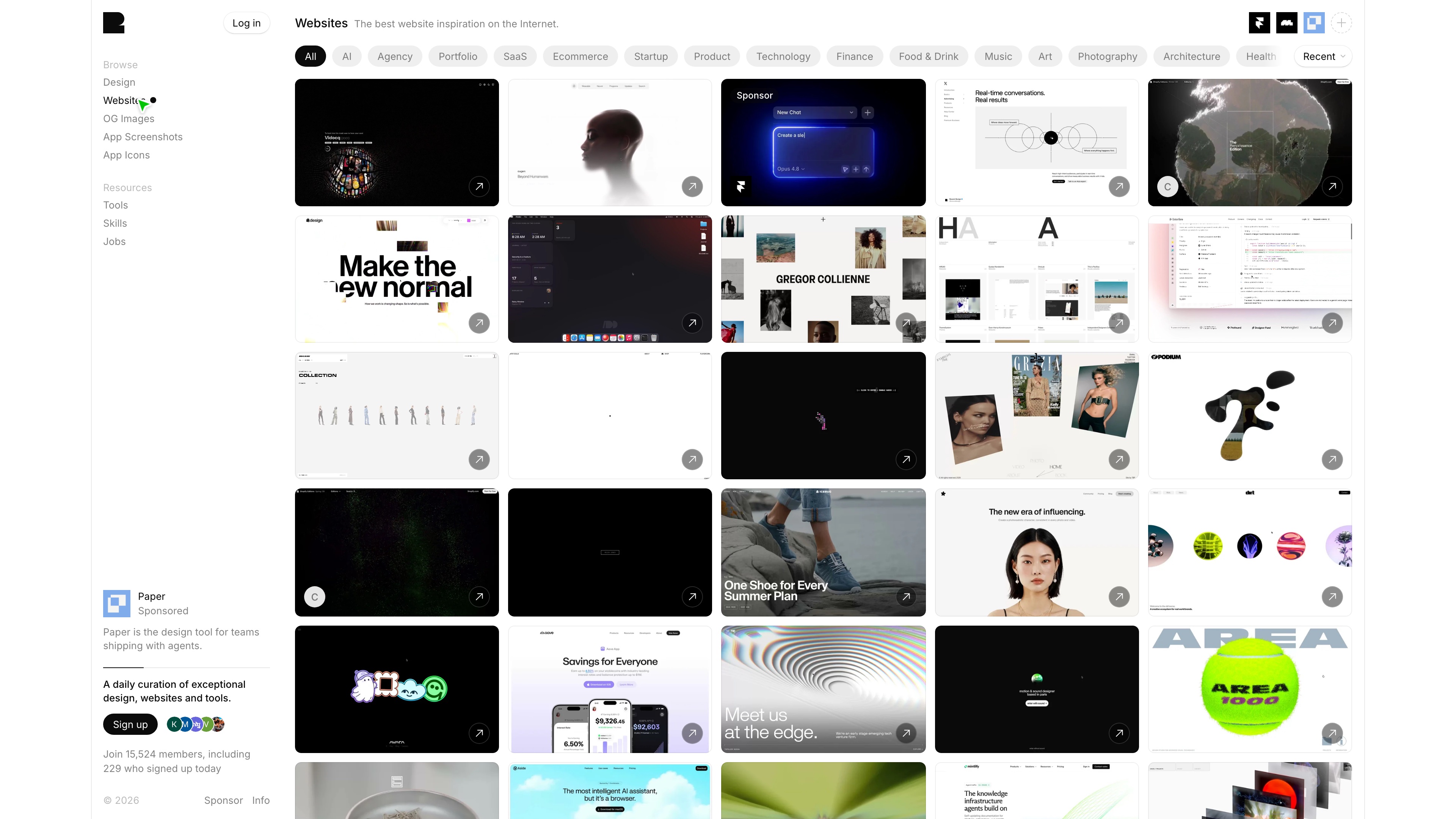Open arrow on Collection figures card
This screenshot has width=1456, height=819.
(479, 460)
